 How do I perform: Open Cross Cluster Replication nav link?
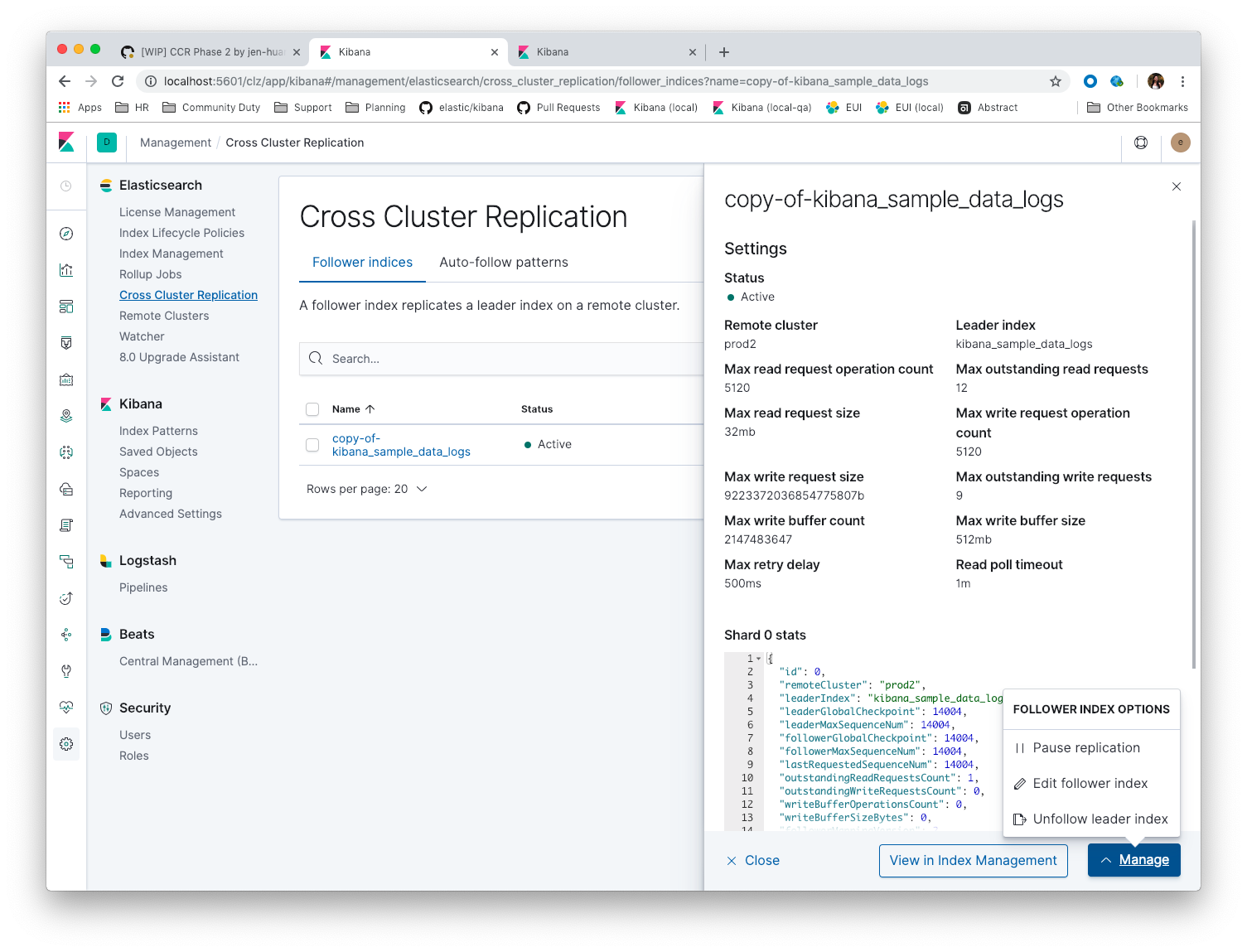[x=188, y=295]
